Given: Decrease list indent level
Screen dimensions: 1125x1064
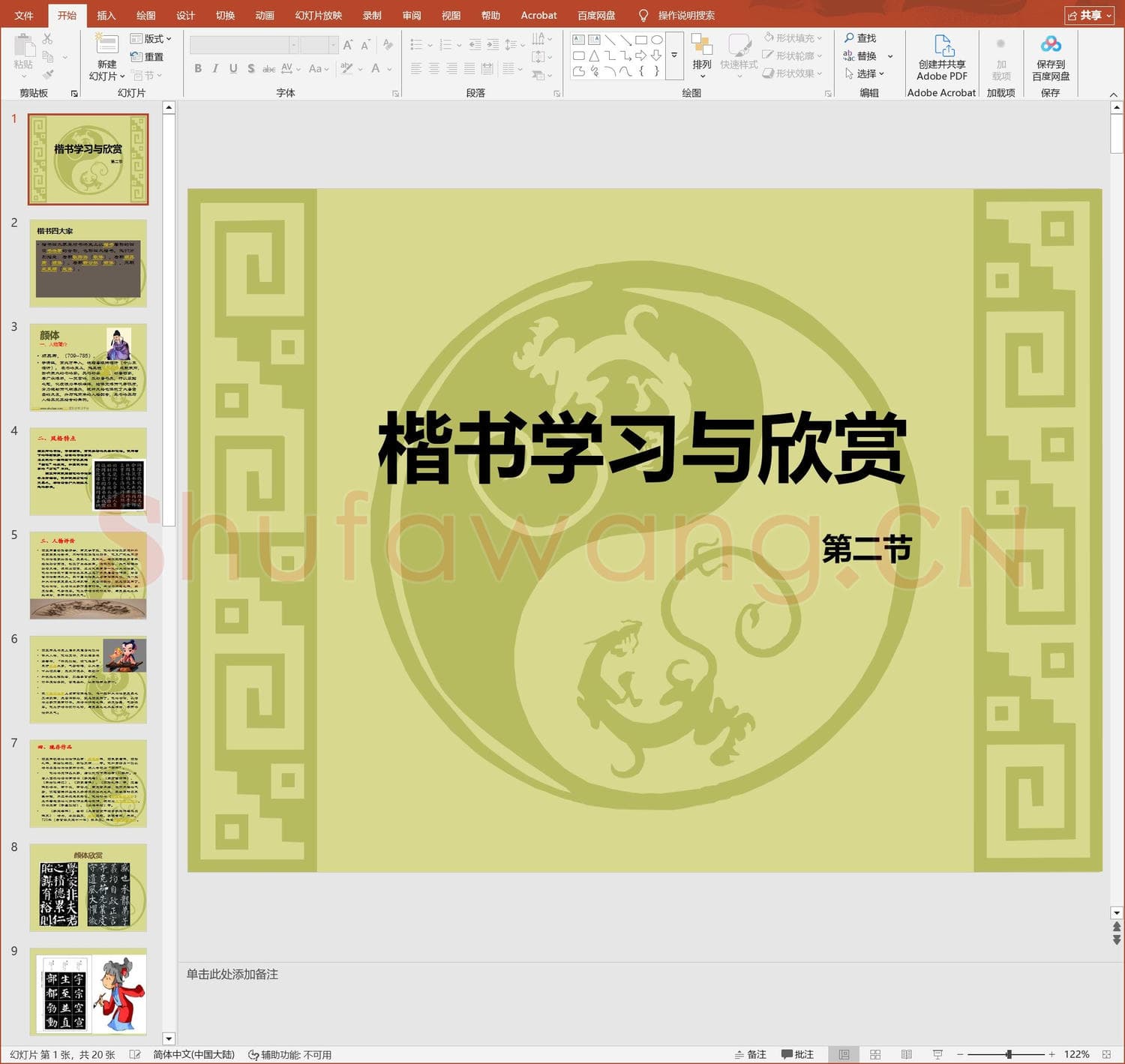Looking at the screenshot, I should [475, 45].
